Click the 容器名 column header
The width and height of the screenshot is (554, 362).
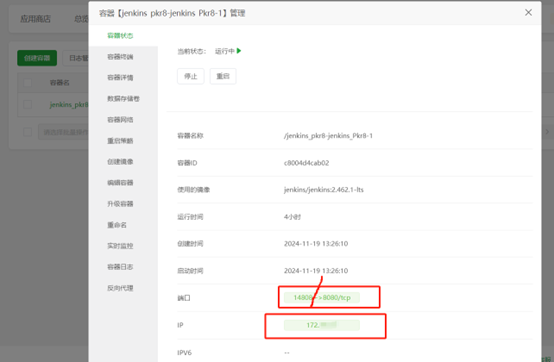click(59, 83)
